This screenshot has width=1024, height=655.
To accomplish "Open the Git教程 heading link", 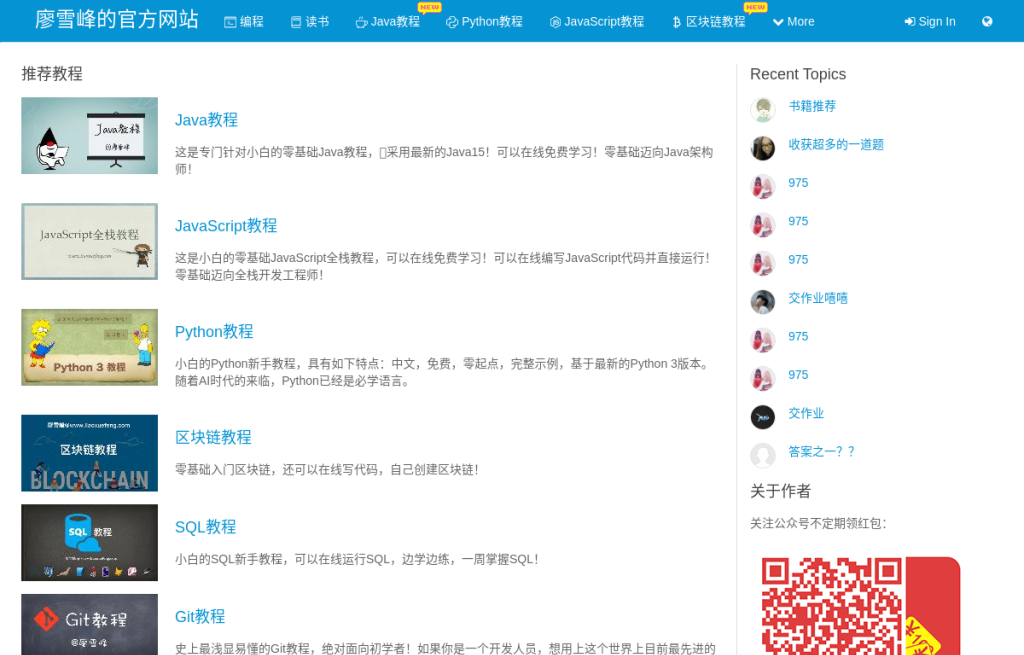I will coord(200,616).
